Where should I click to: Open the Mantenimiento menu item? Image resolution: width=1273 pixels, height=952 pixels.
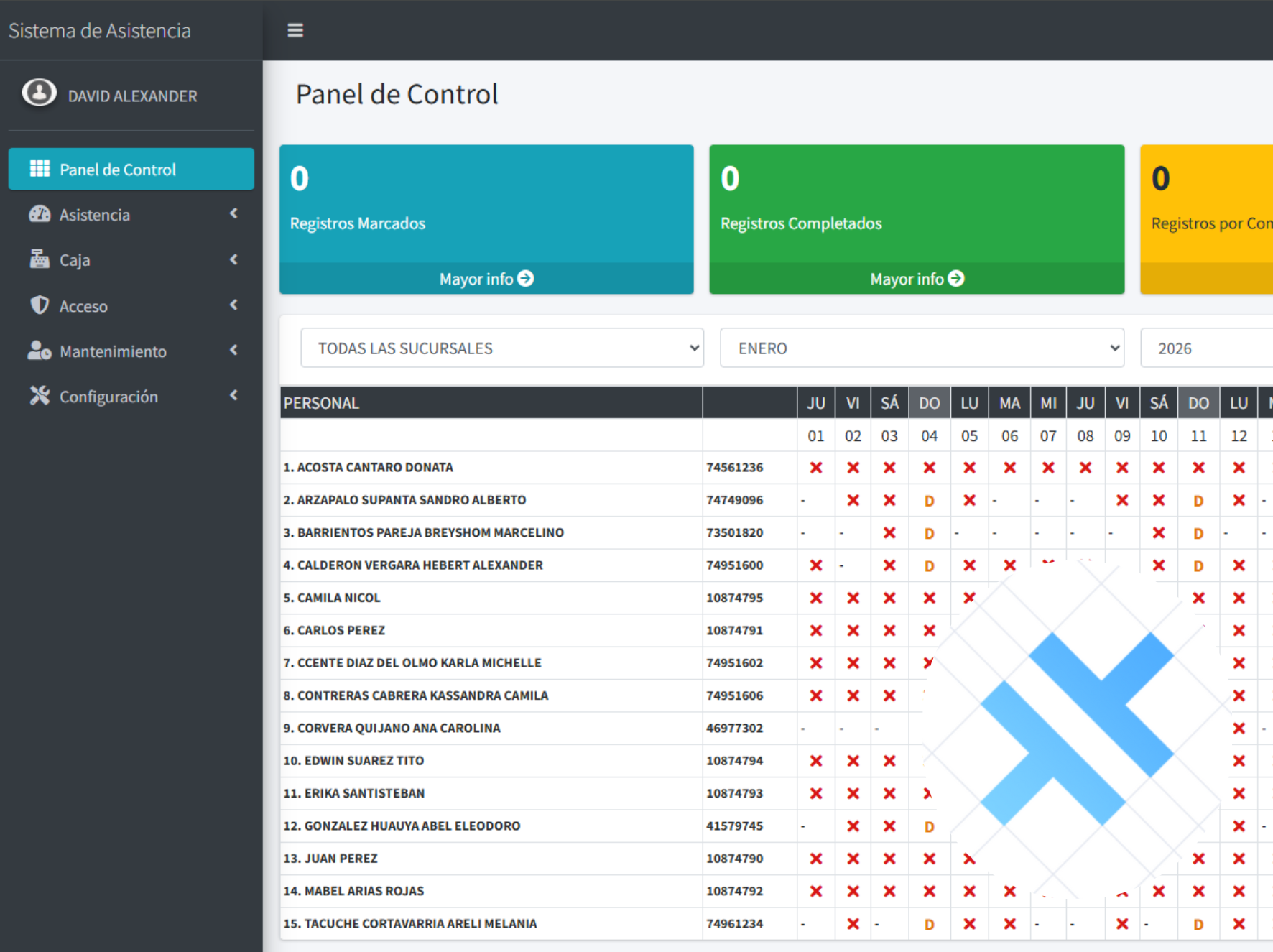tap(113, 351)
